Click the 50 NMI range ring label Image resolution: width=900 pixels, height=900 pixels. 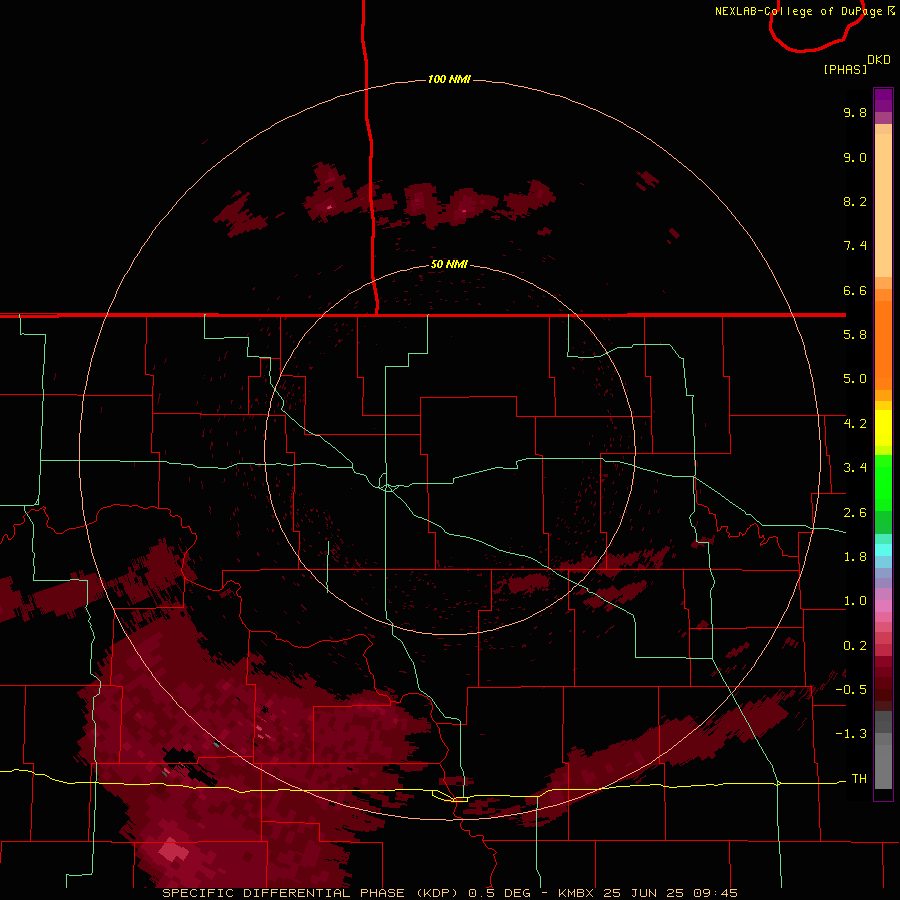(449, 264)
